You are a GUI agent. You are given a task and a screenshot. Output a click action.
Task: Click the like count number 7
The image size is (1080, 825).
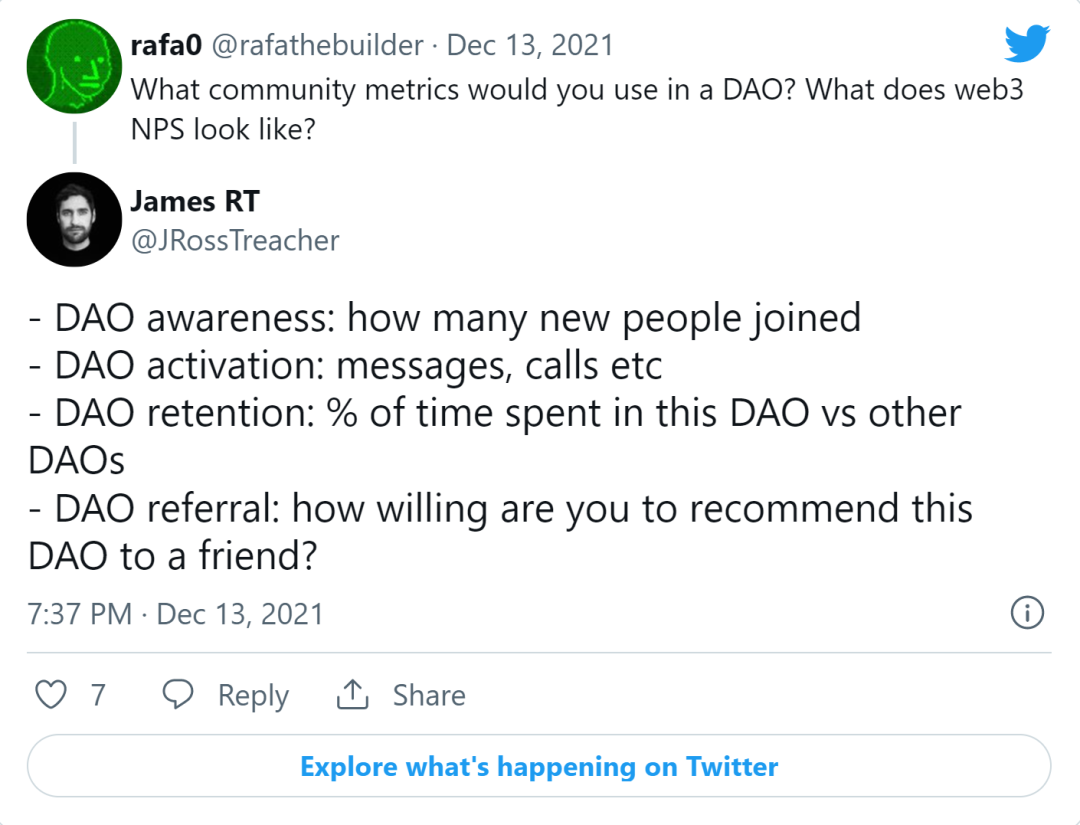click(98, 695)
